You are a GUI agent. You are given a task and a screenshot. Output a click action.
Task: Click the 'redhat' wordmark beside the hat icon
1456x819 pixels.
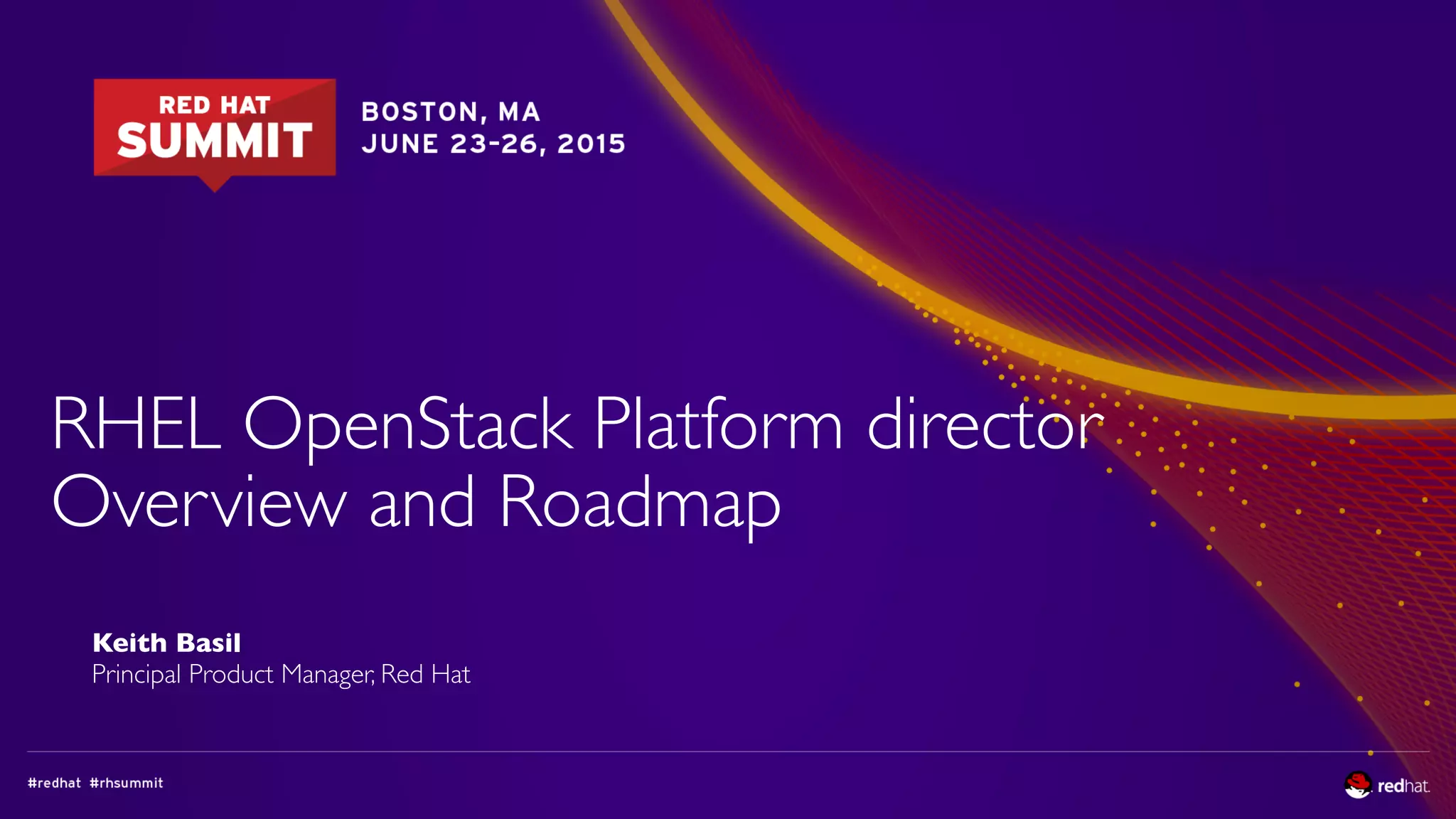(x=1403, y=786)
